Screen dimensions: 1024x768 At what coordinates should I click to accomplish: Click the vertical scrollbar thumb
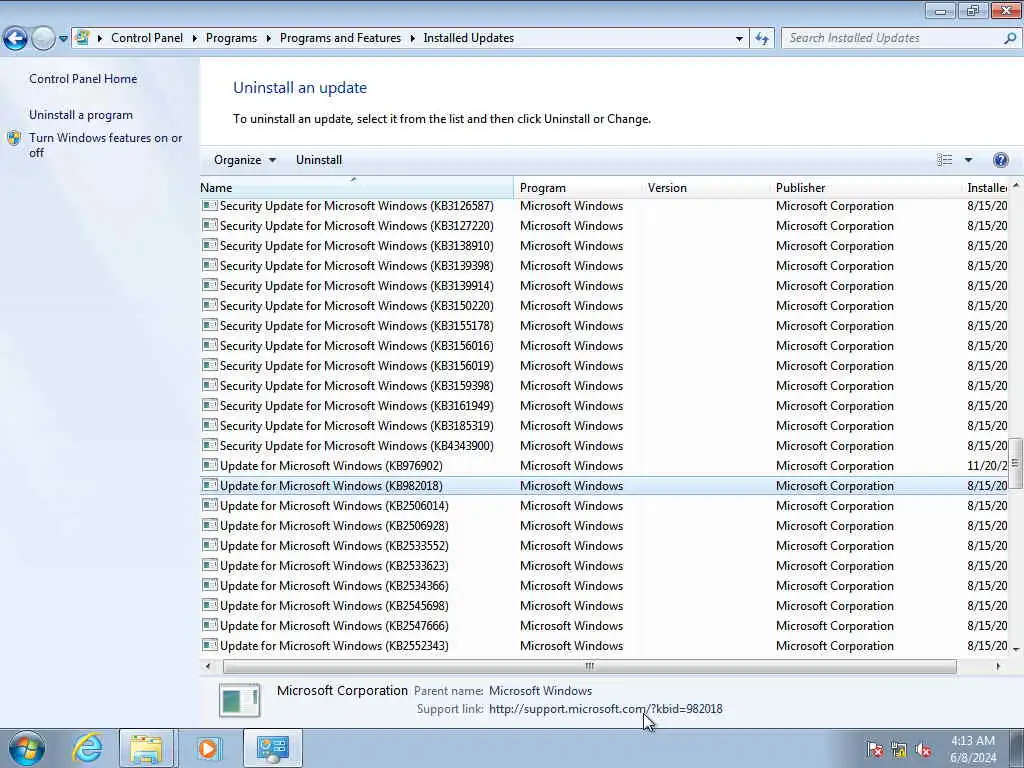1016,463
